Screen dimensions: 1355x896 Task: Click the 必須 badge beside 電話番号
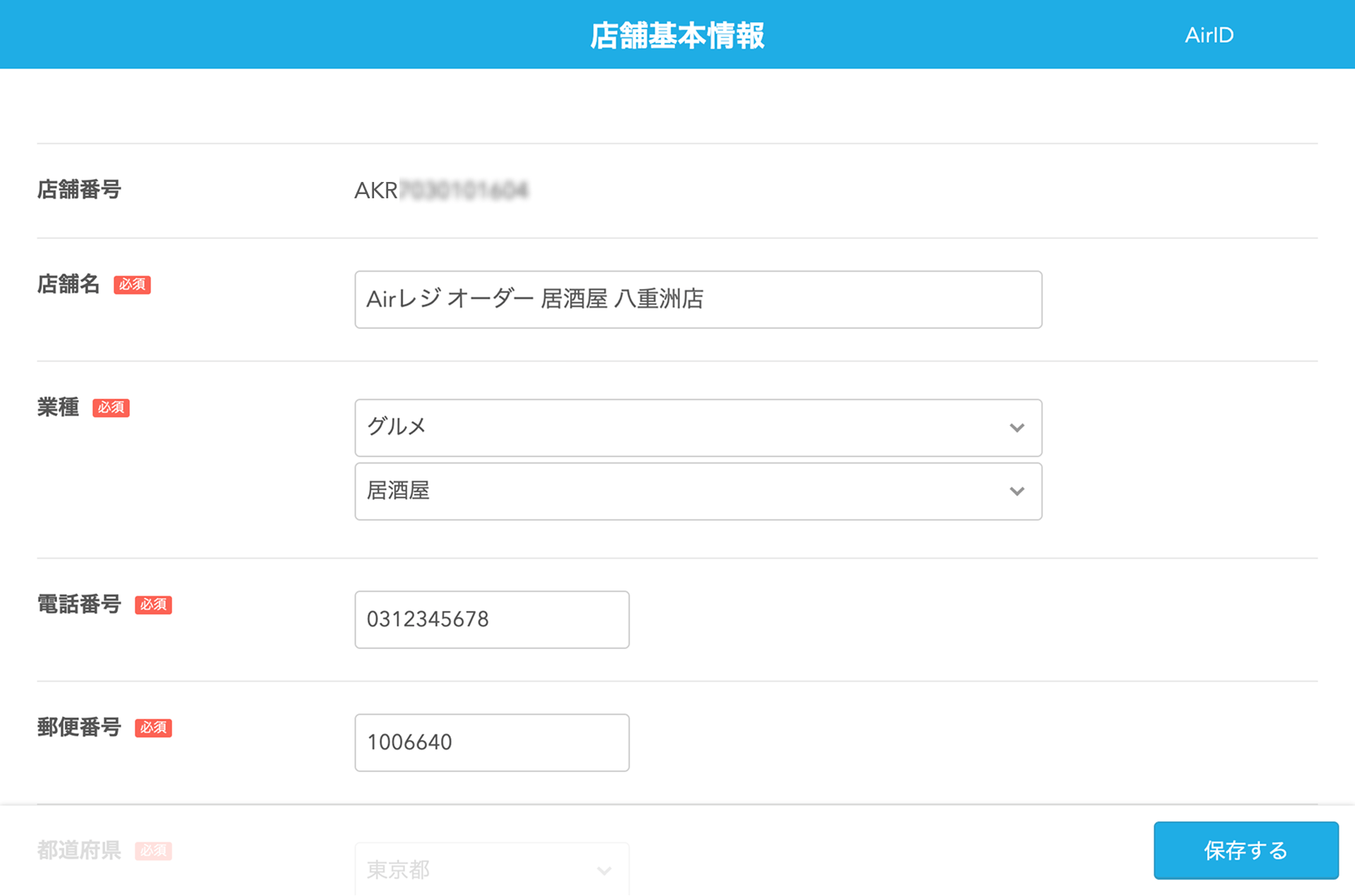153,605
